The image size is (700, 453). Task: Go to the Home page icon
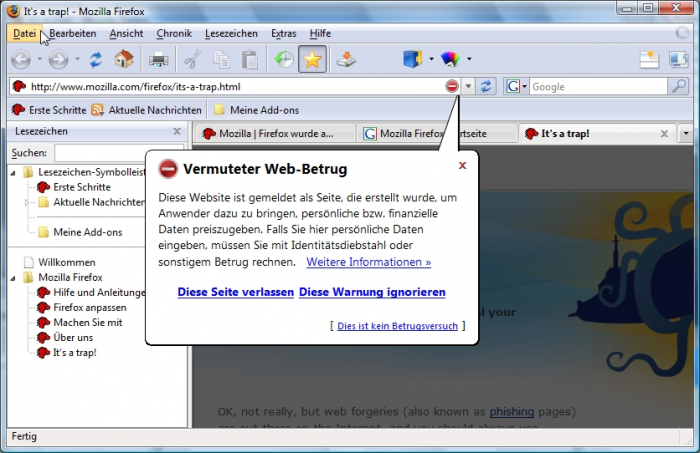click(124, 59)
